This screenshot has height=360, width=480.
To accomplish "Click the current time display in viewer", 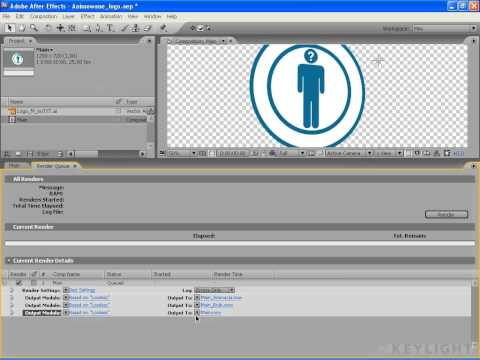I will (x=232, y=153).
